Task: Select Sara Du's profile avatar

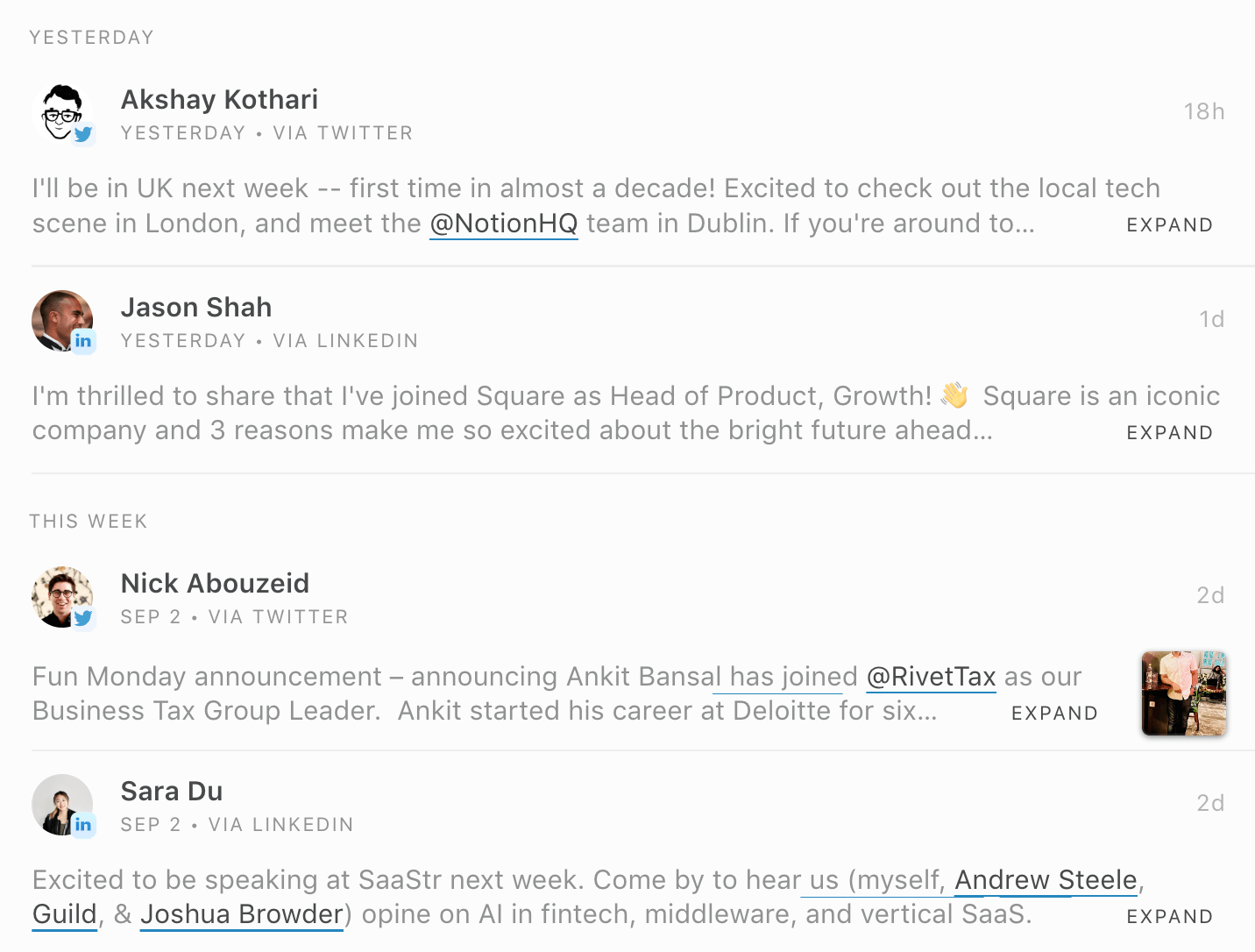Action: coord(60,802)
